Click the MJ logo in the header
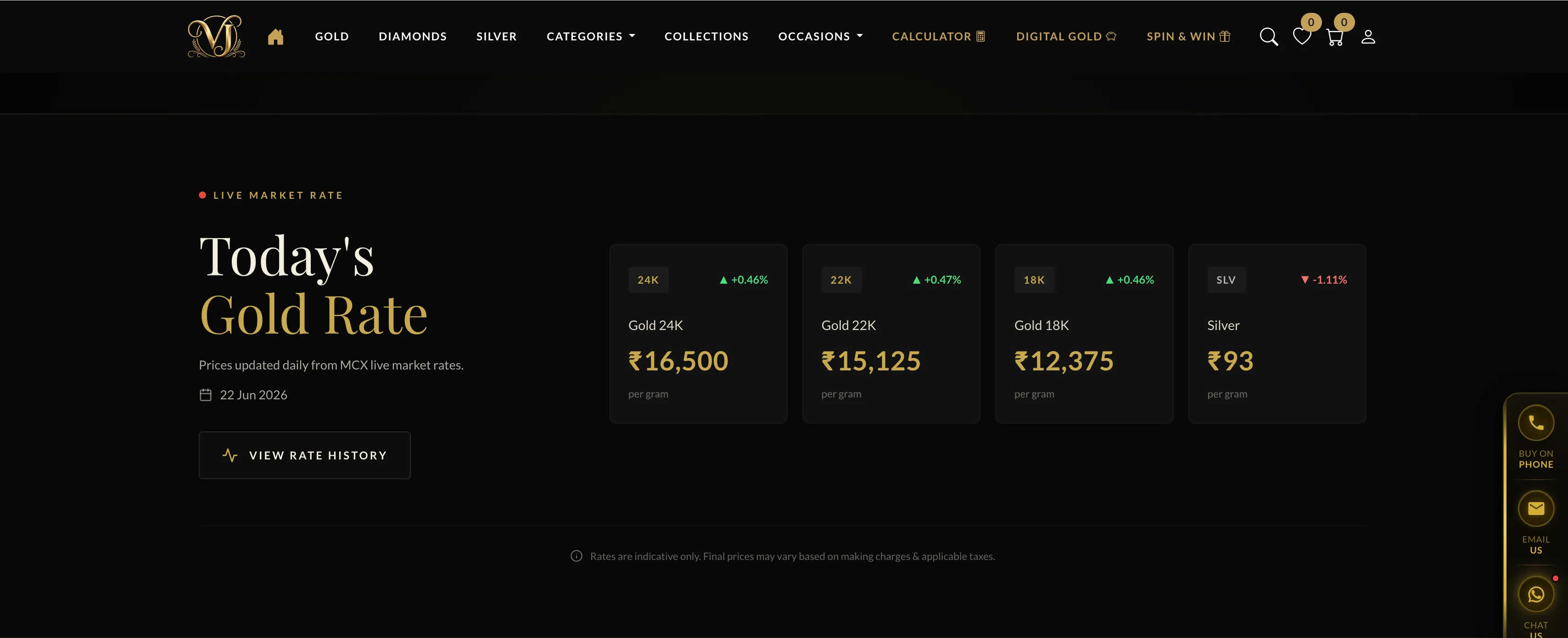Viewport: 1568px width, 638px height. pos(216,37)
